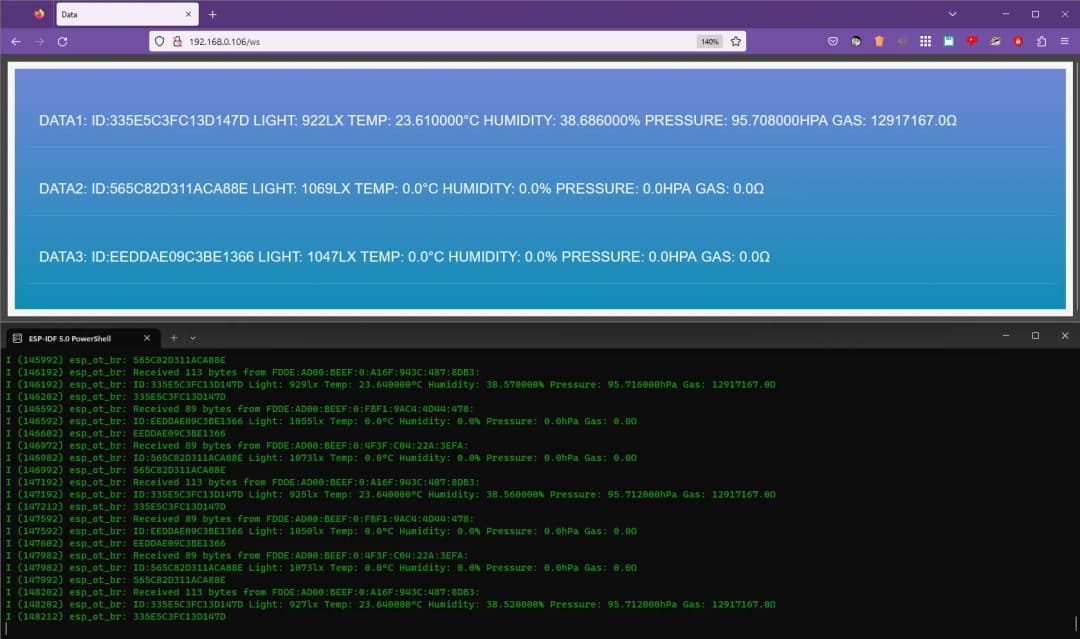Click 'Received 89 bytes' line at 146592
Image resolution: width=1080 pixels, height=639 pixels.
point(240,409)
